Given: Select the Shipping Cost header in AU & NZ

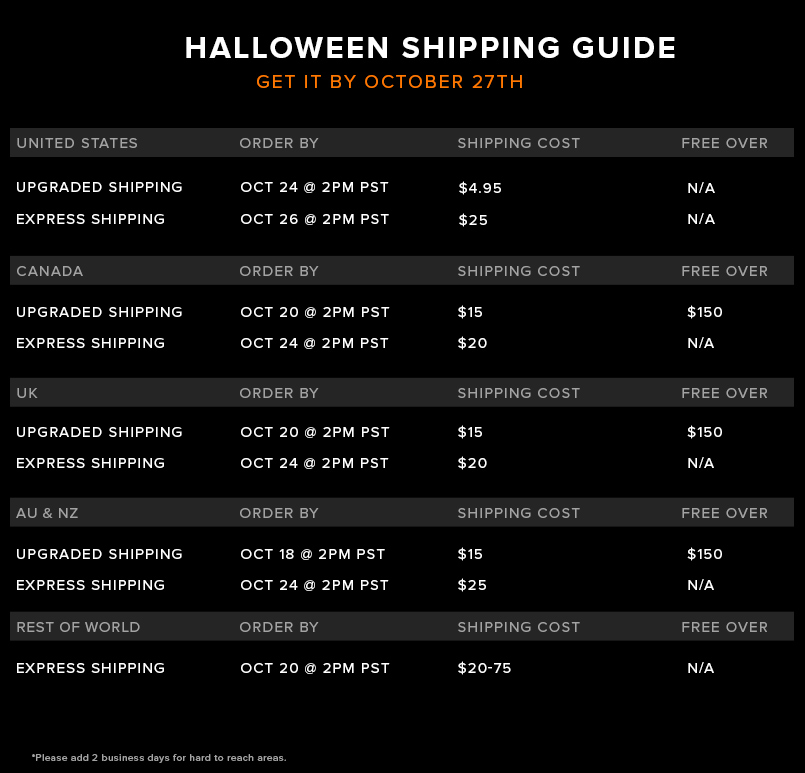Looking at the screenshot, I should [x=519, y=513].
